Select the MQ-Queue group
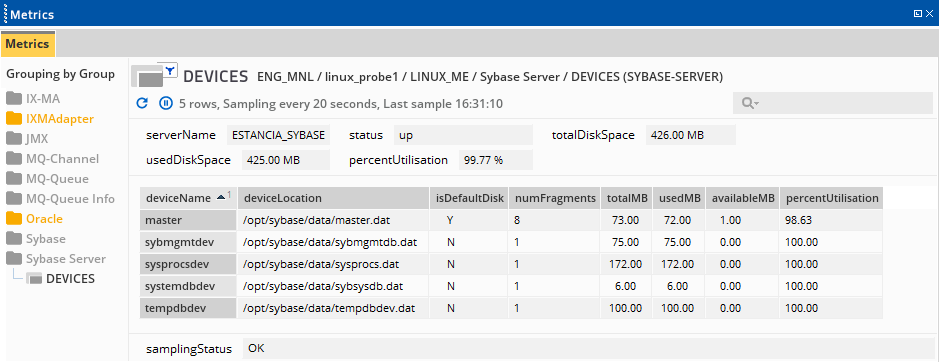Viewport: 939px width, 362px height. (57, 179)
